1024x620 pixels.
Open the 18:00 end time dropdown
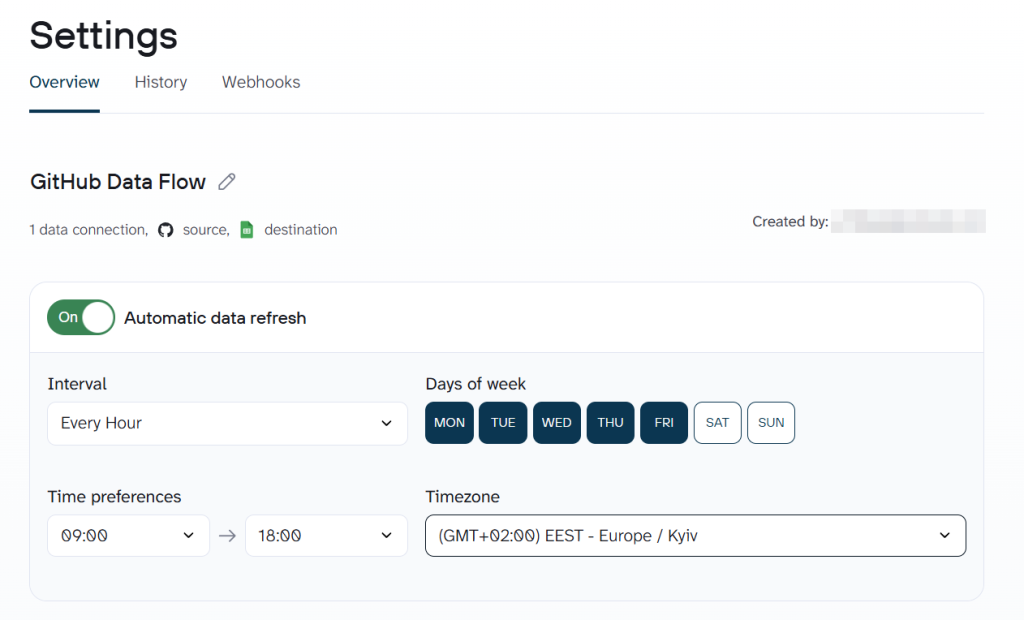pyautogui.click(x=326, y=535)
